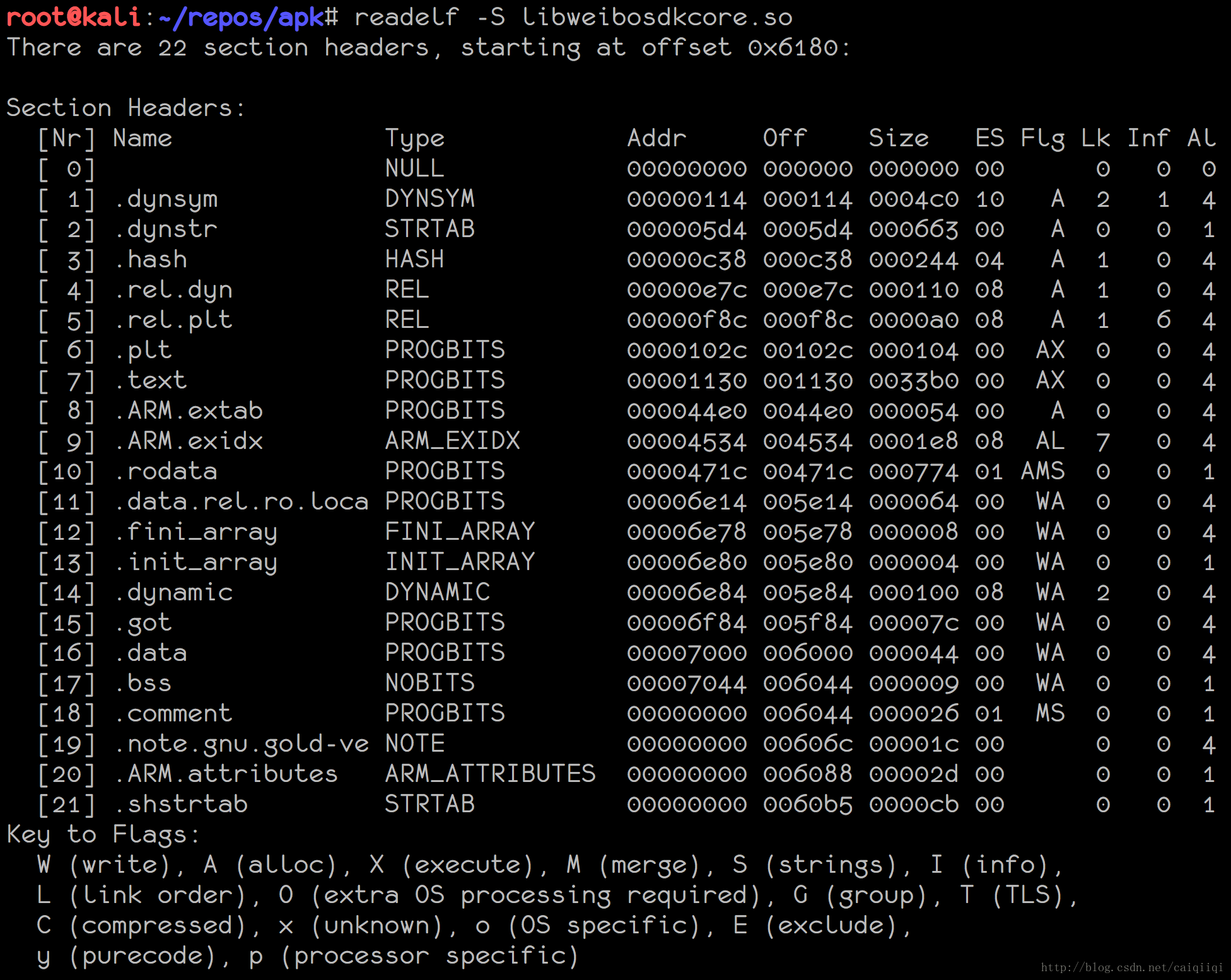Click the .got section name
This screenshot has height=980, width=1231.
point(144,624)
